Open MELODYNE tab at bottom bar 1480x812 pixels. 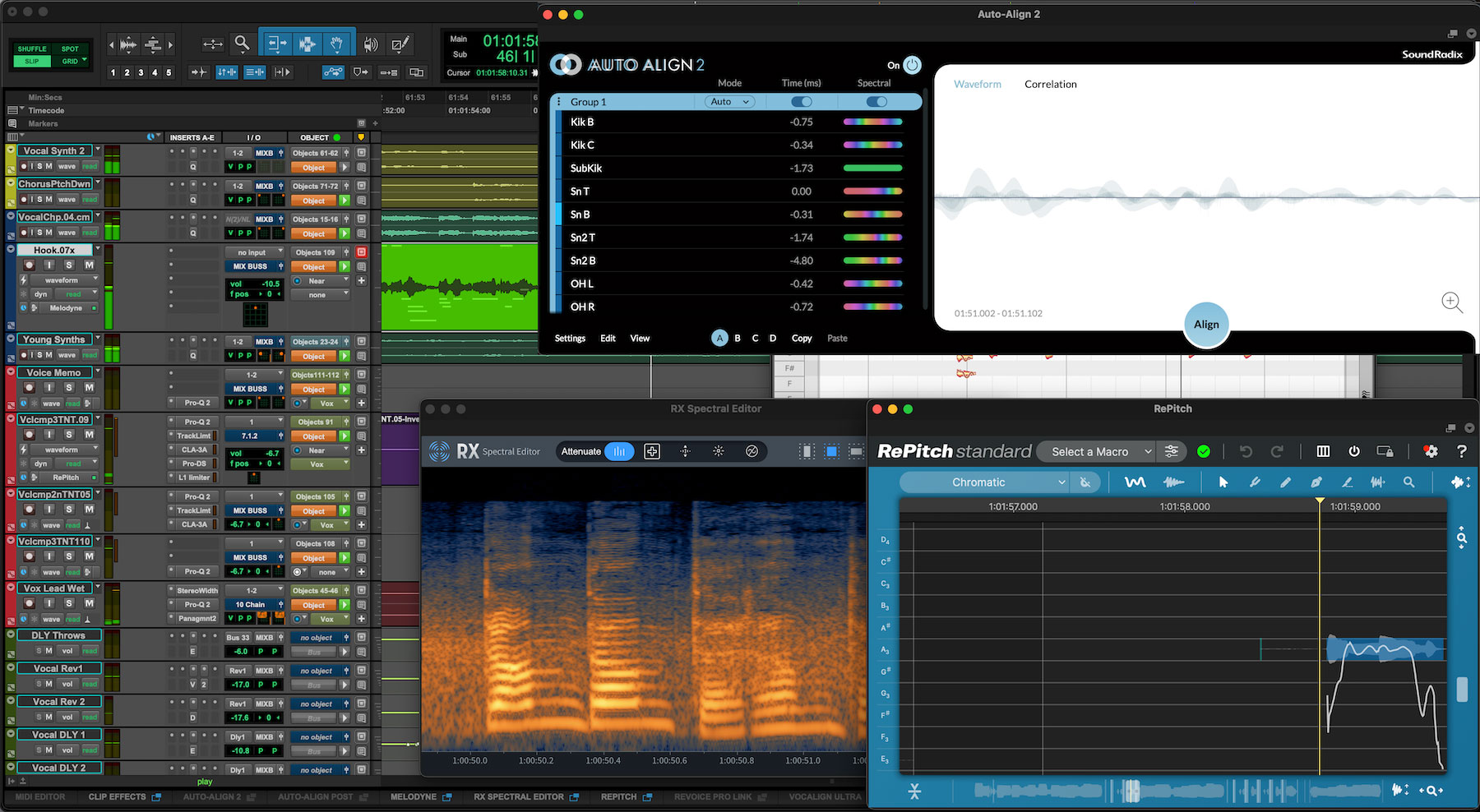tap(420, 796)
